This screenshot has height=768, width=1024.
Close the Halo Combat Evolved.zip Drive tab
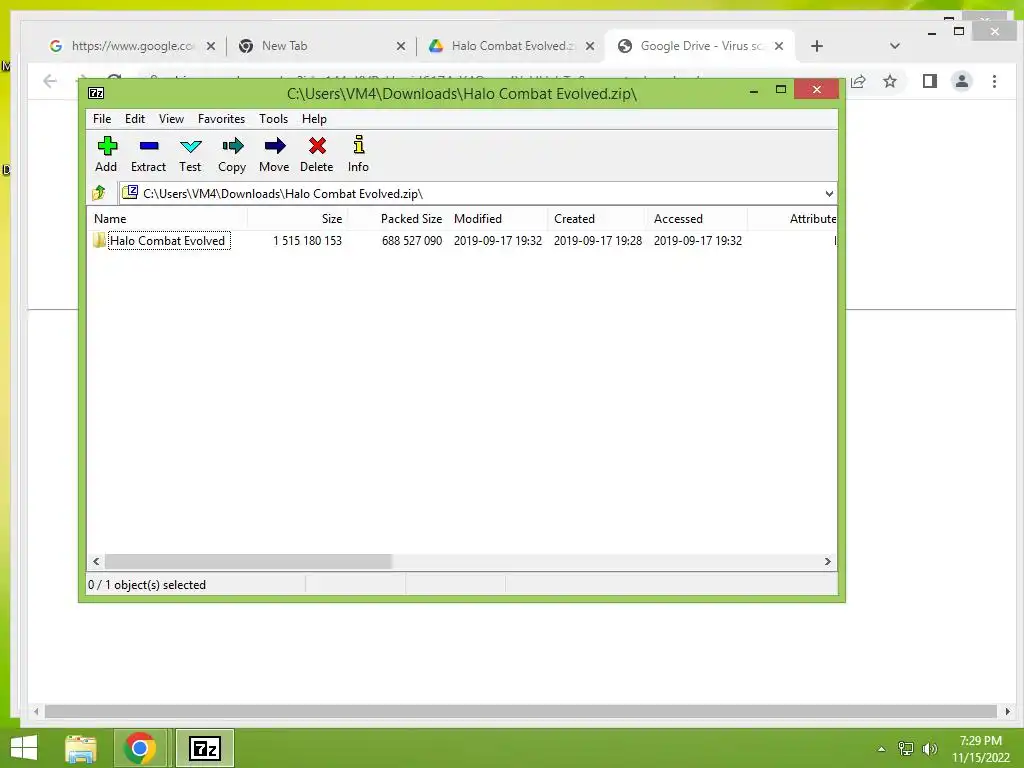click(x=590, y=46)
